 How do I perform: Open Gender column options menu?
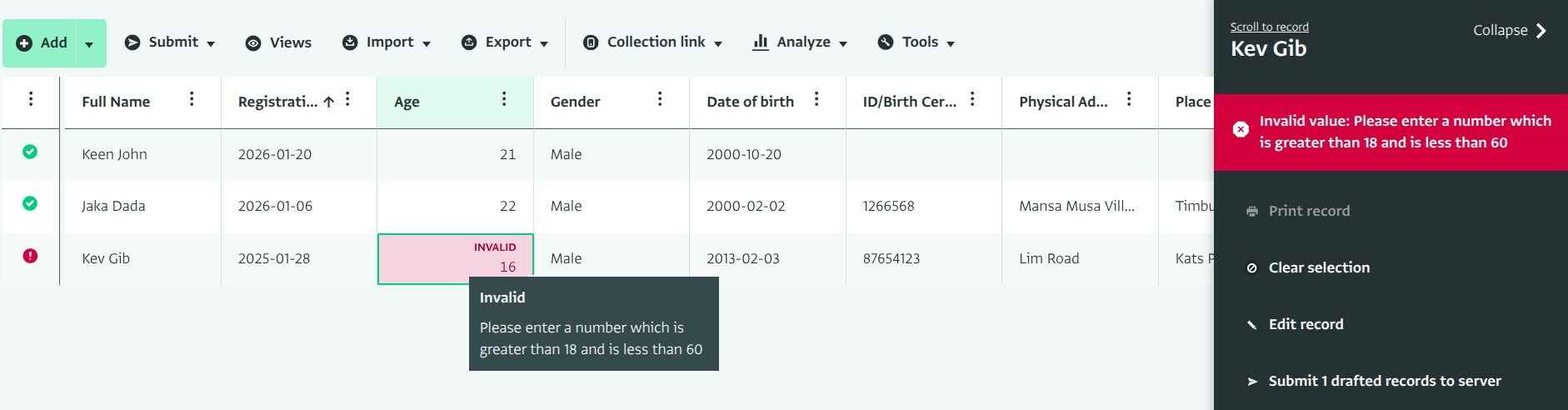(x=660, y=99)
